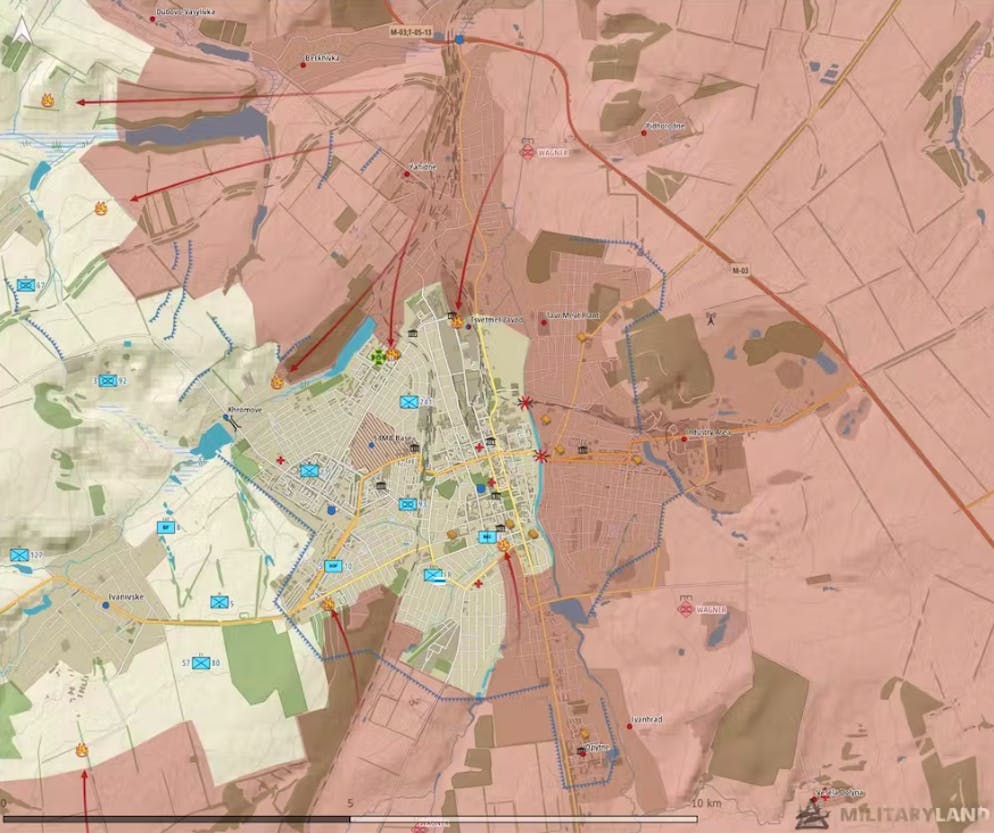
Task: Click the blue junction dot on M-03 road
Action: point(460,39)
